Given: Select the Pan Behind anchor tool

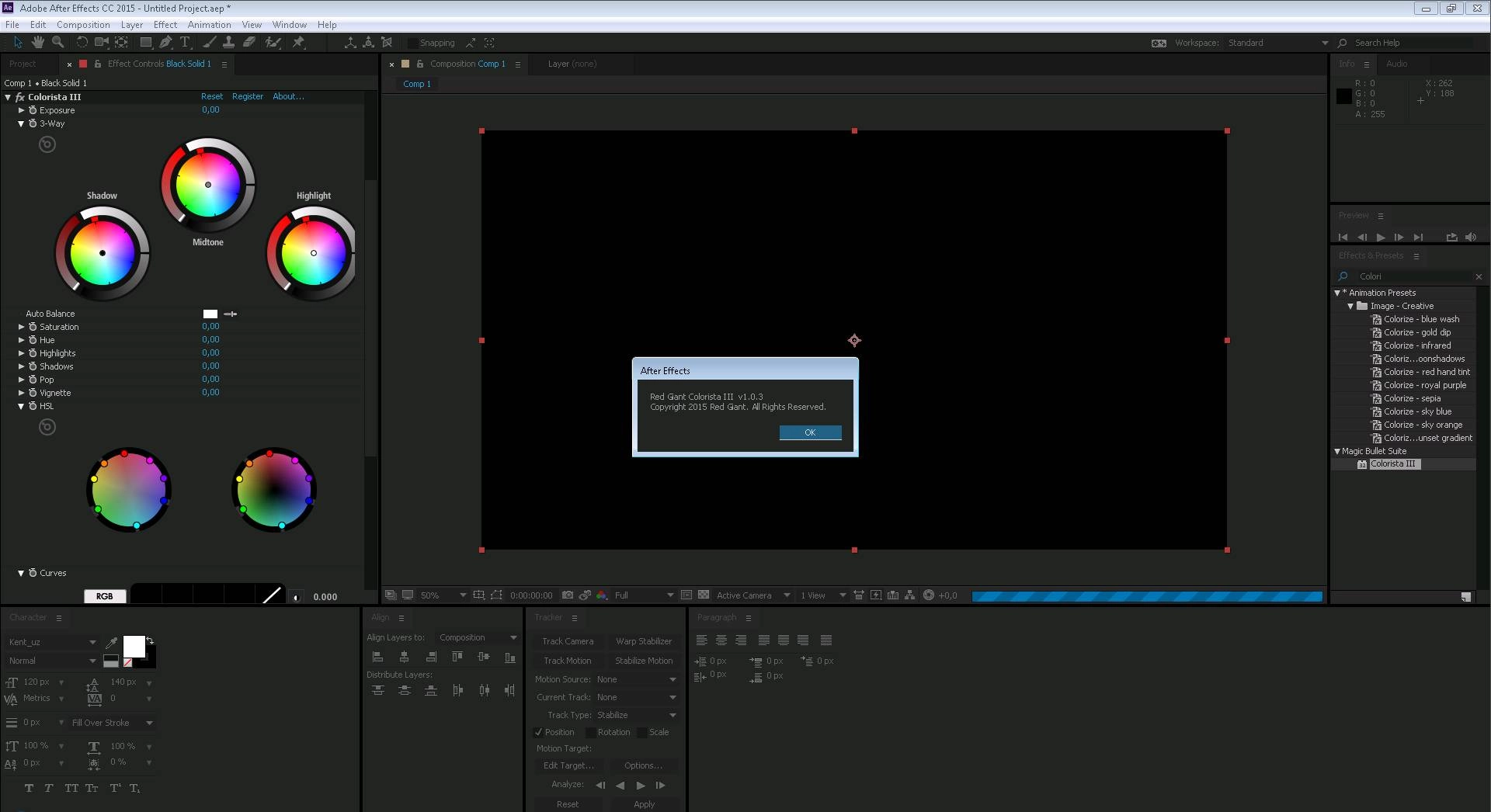Looking at the screenshot, I should point(121,43).
